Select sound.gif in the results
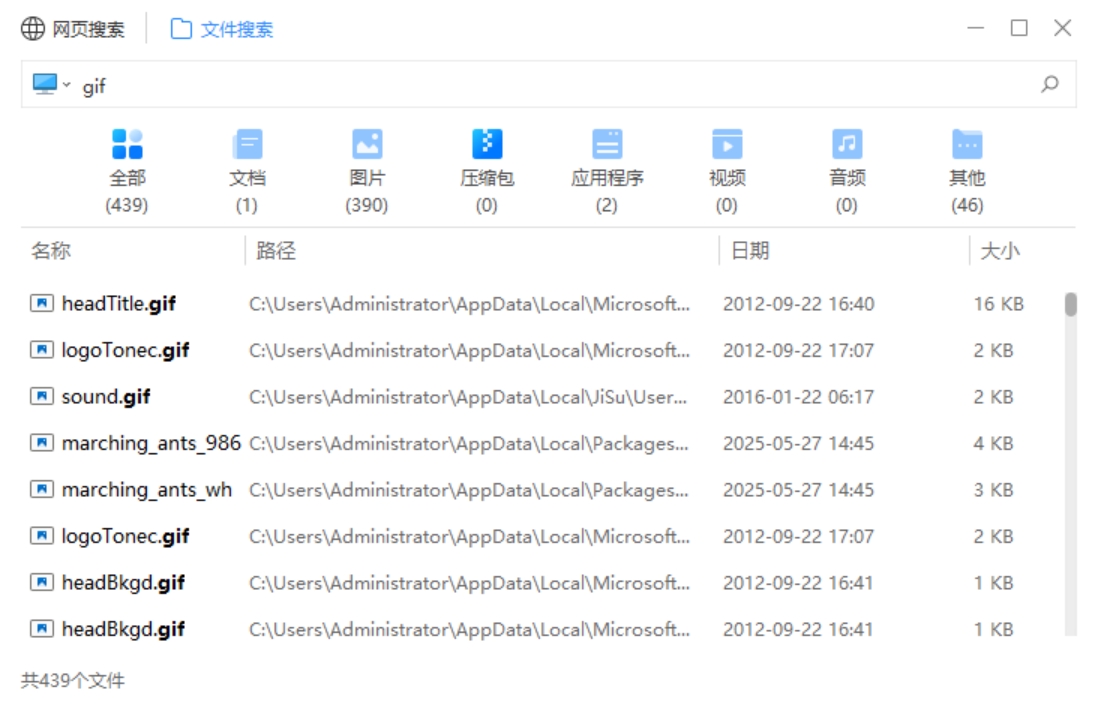 tap(106, 396)
